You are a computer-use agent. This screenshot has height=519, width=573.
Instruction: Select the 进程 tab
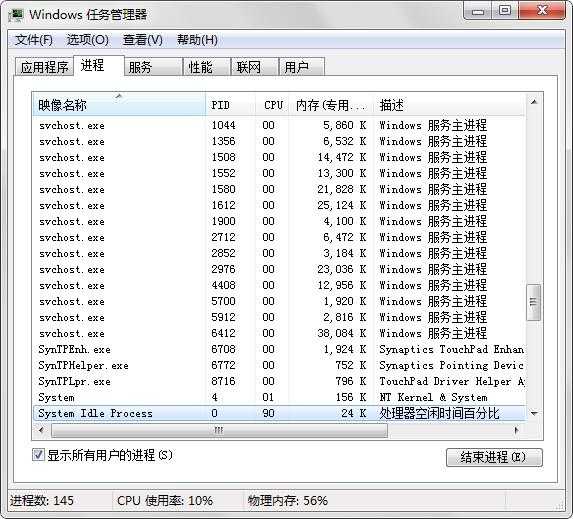[99, 65]
